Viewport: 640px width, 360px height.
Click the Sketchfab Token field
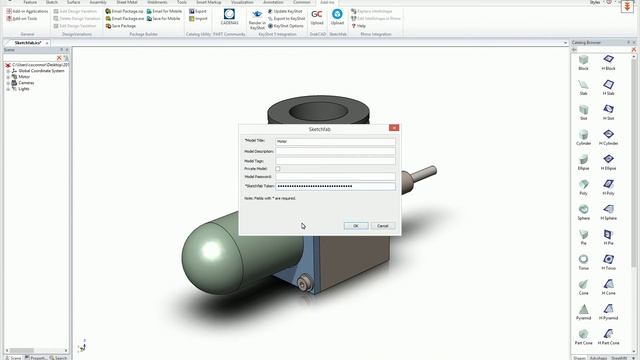coord(336,186)
